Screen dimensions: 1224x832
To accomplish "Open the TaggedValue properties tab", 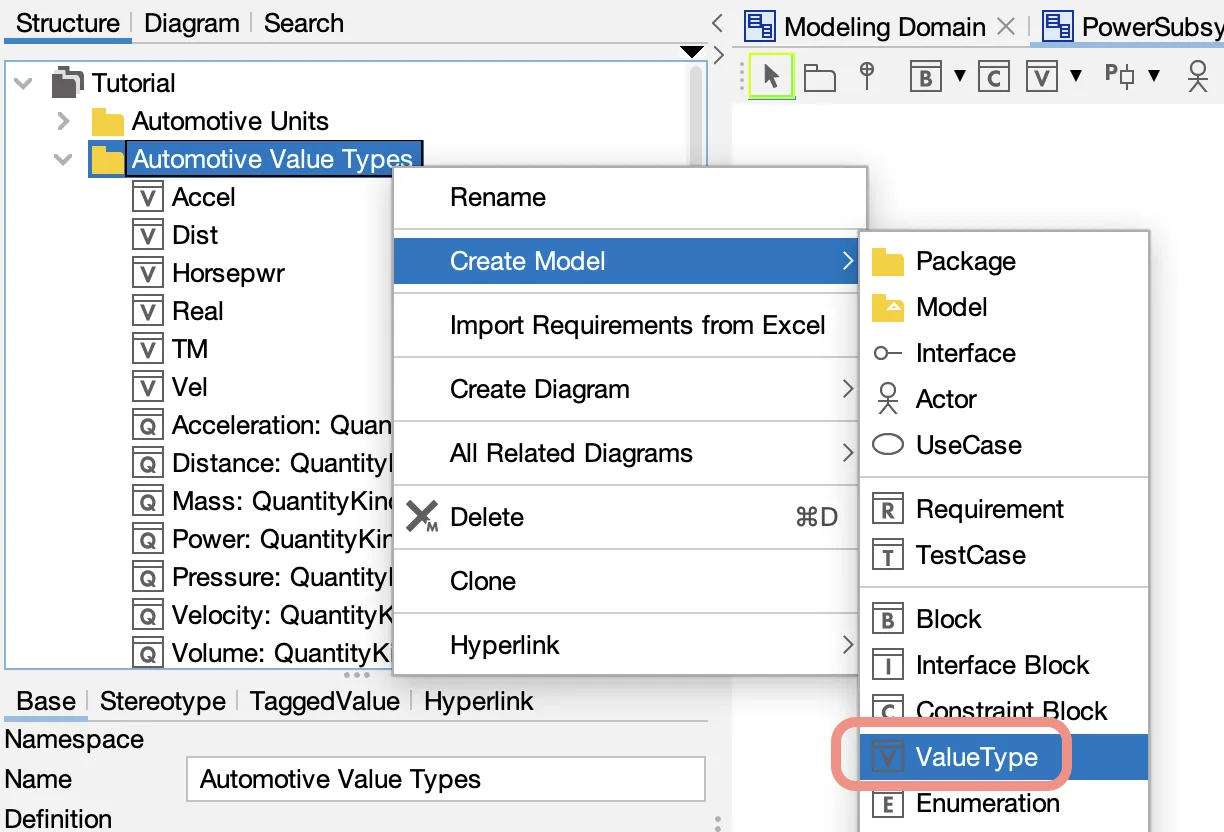I will click(x=325, y=701).
